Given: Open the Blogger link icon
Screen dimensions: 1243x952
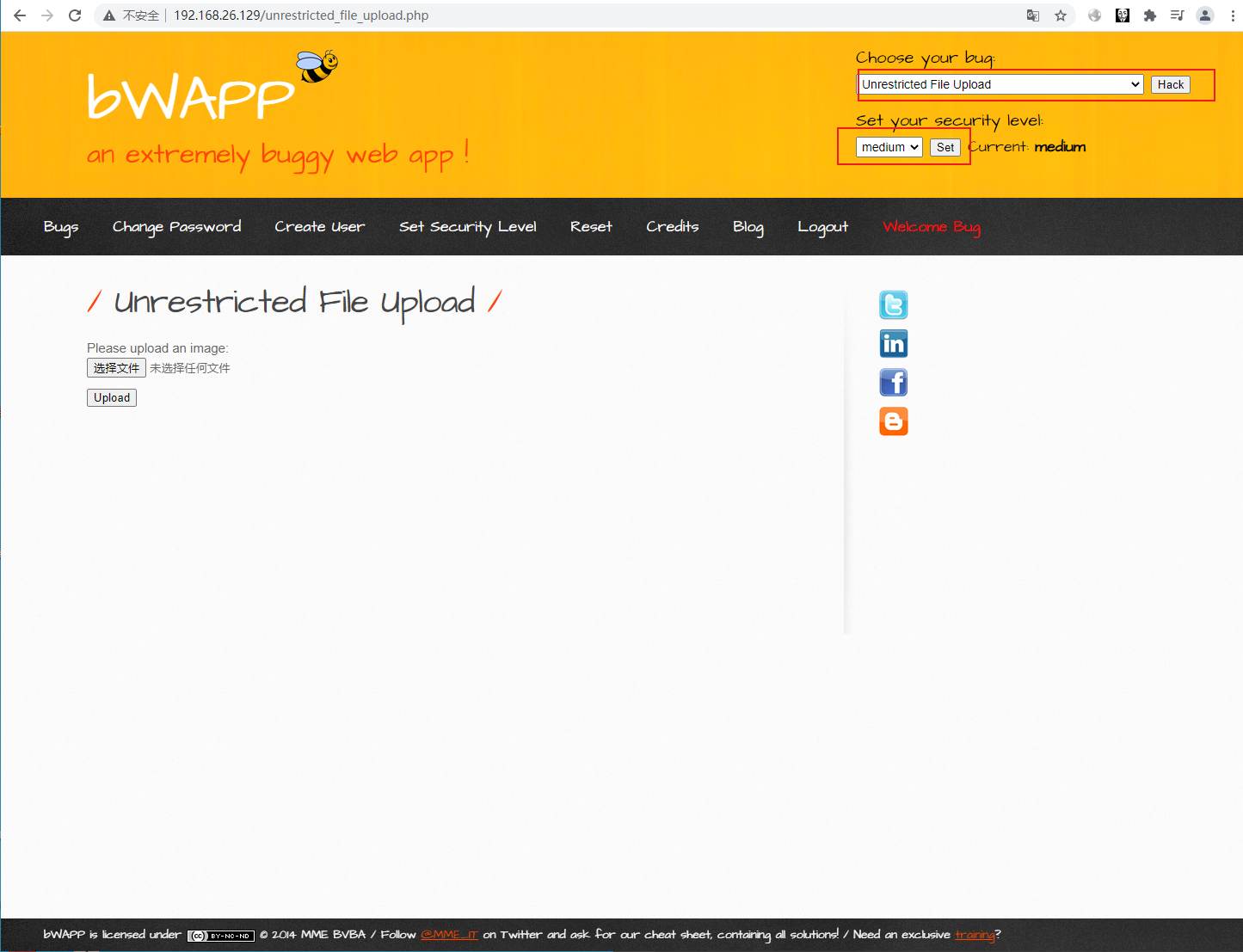Looking at the screenshot, I should 894,421.
